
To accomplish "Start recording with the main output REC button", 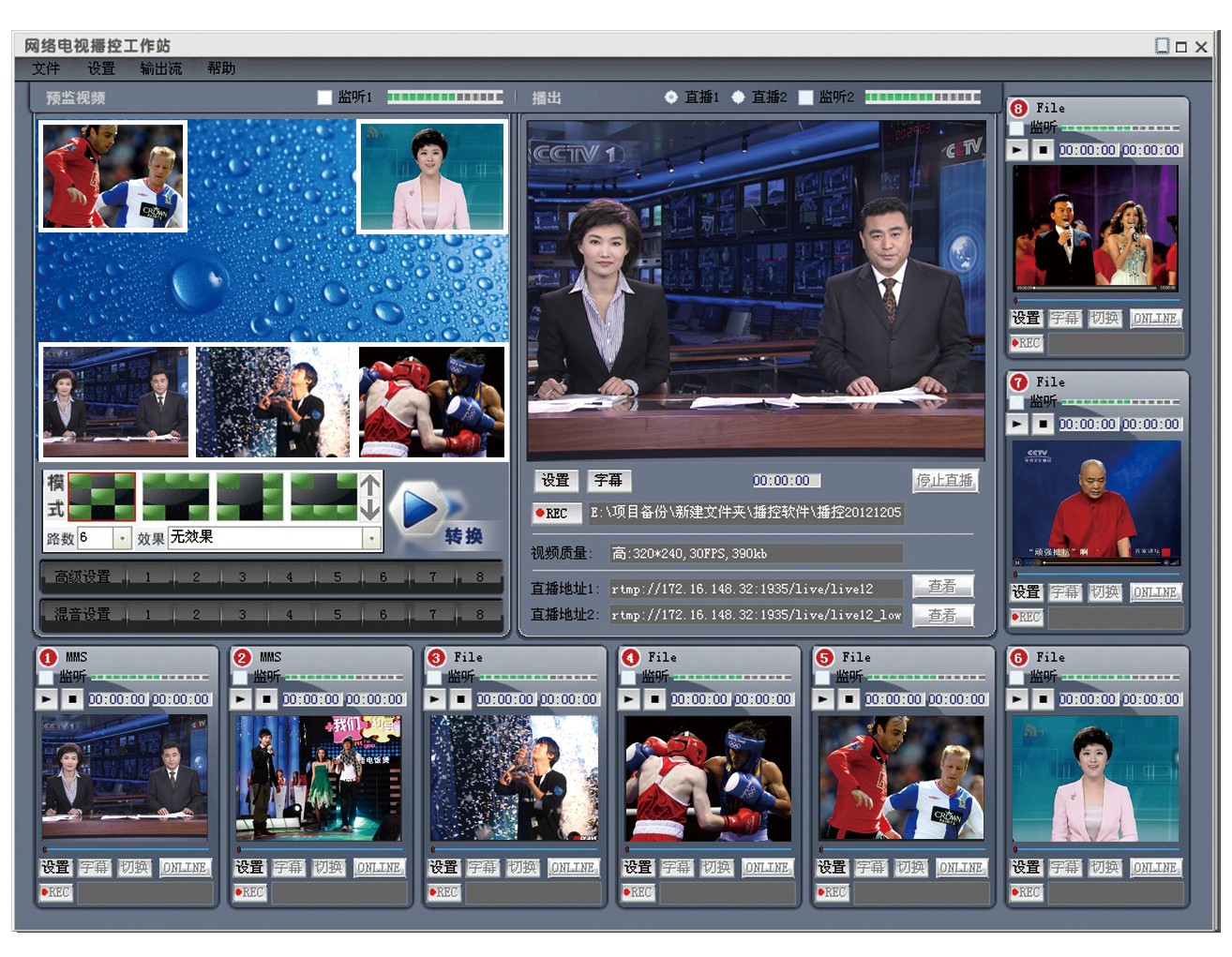I will (x=553, y=513).
